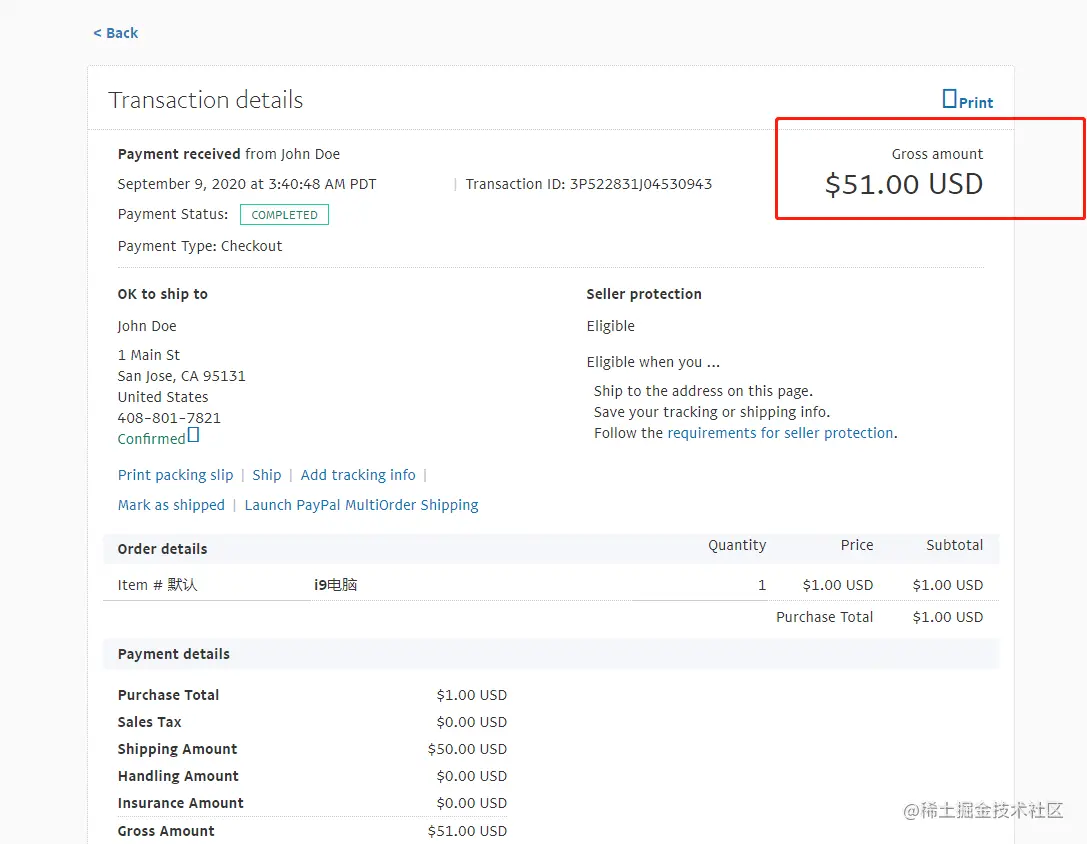Click the Transaction details heading
The width and height of the screenshot is (1087, 844).
point(206,100)
